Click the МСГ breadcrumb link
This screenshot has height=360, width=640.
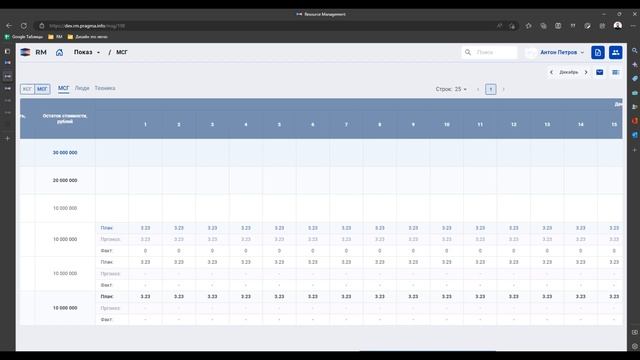[122, 52]
